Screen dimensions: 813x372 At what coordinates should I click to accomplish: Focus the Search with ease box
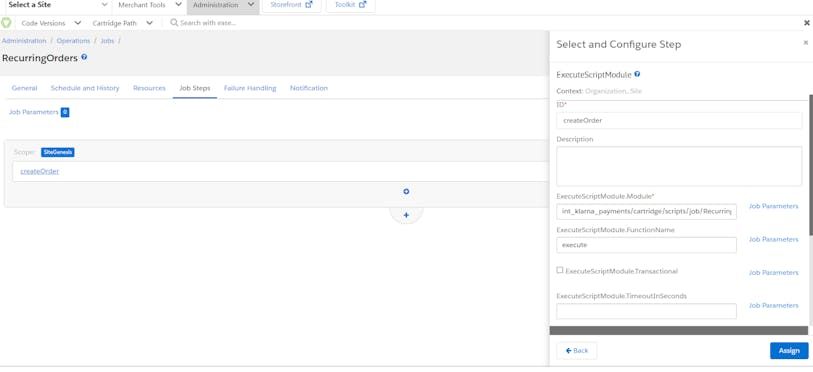(x=207, y=23)
